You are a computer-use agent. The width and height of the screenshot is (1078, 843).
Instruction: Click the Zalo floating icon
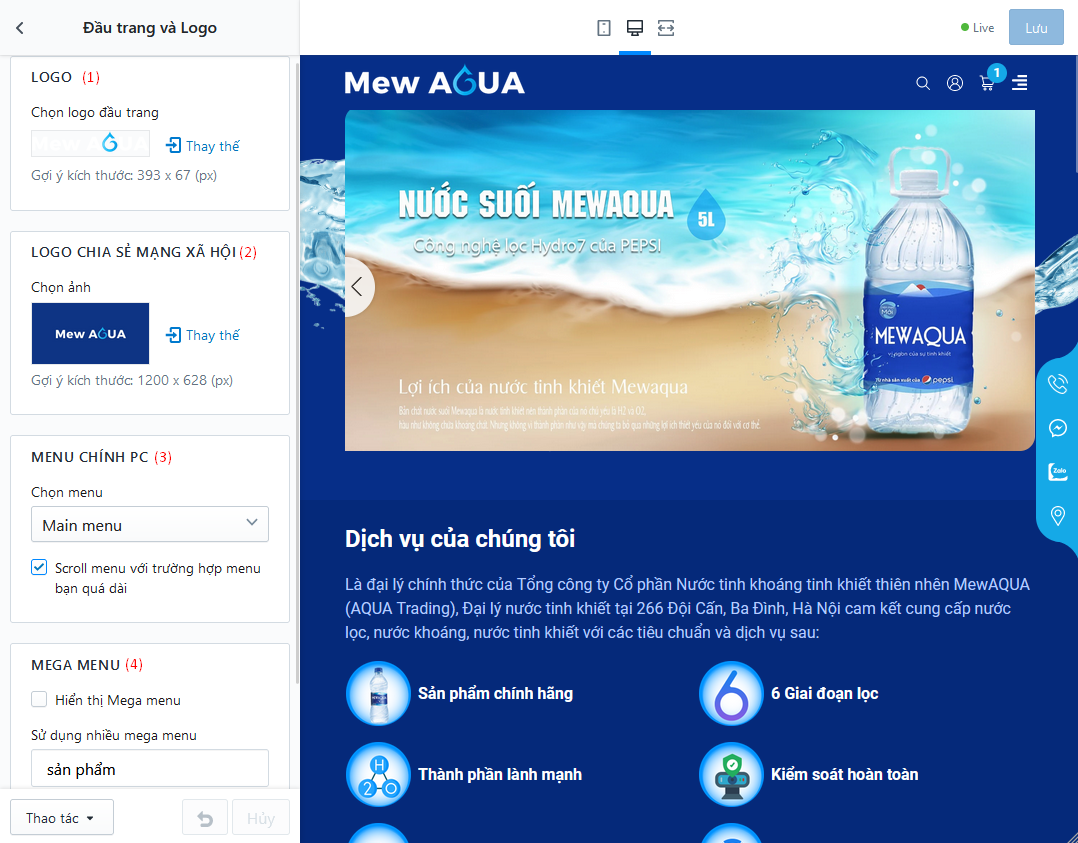pyautogui.click(x=1057, y=472)
